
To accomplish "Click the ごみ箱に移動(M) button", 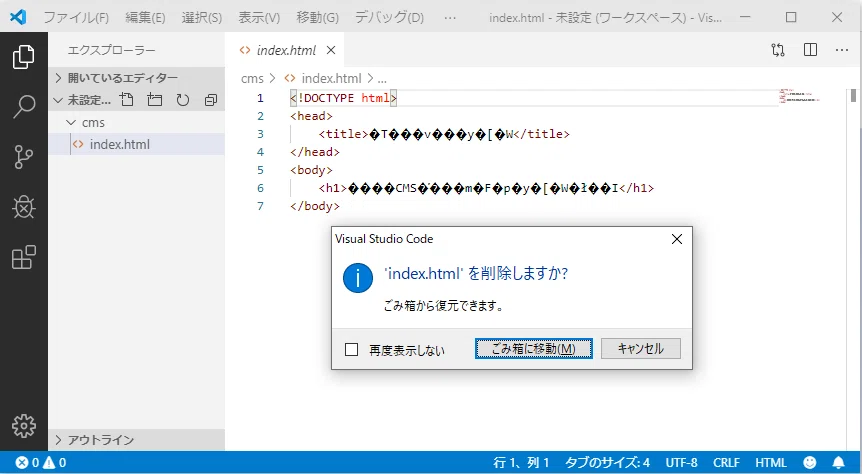I will [533, 349].
